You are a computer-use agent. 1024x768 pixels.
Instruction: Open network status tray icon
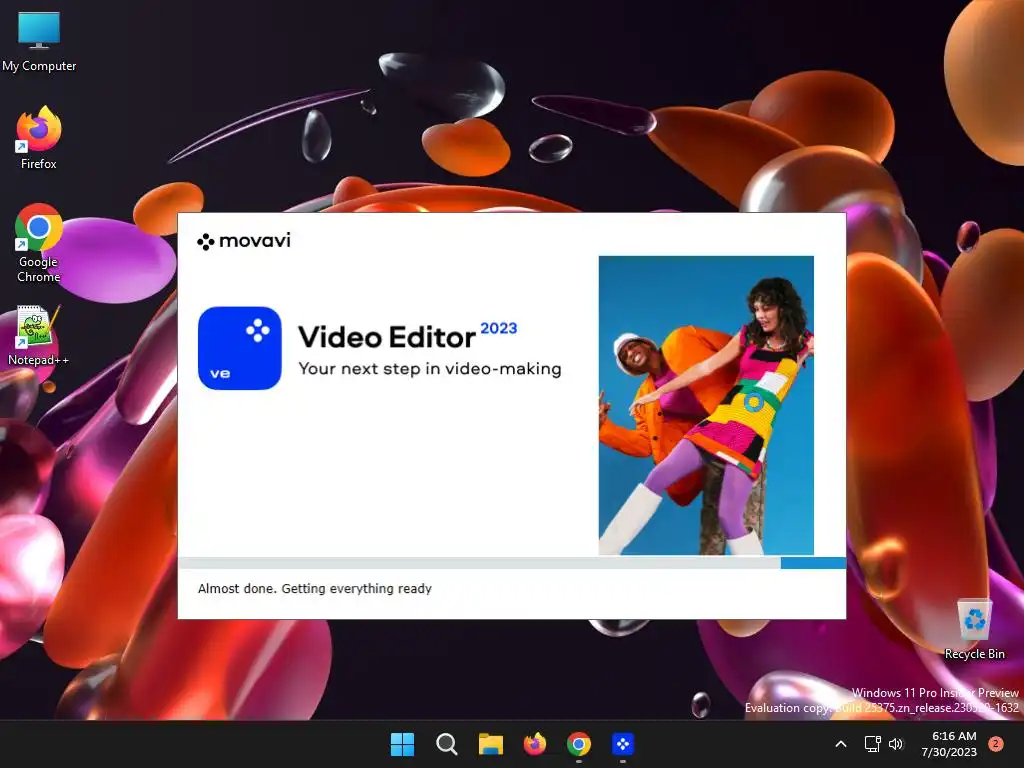tap(872, 744)
